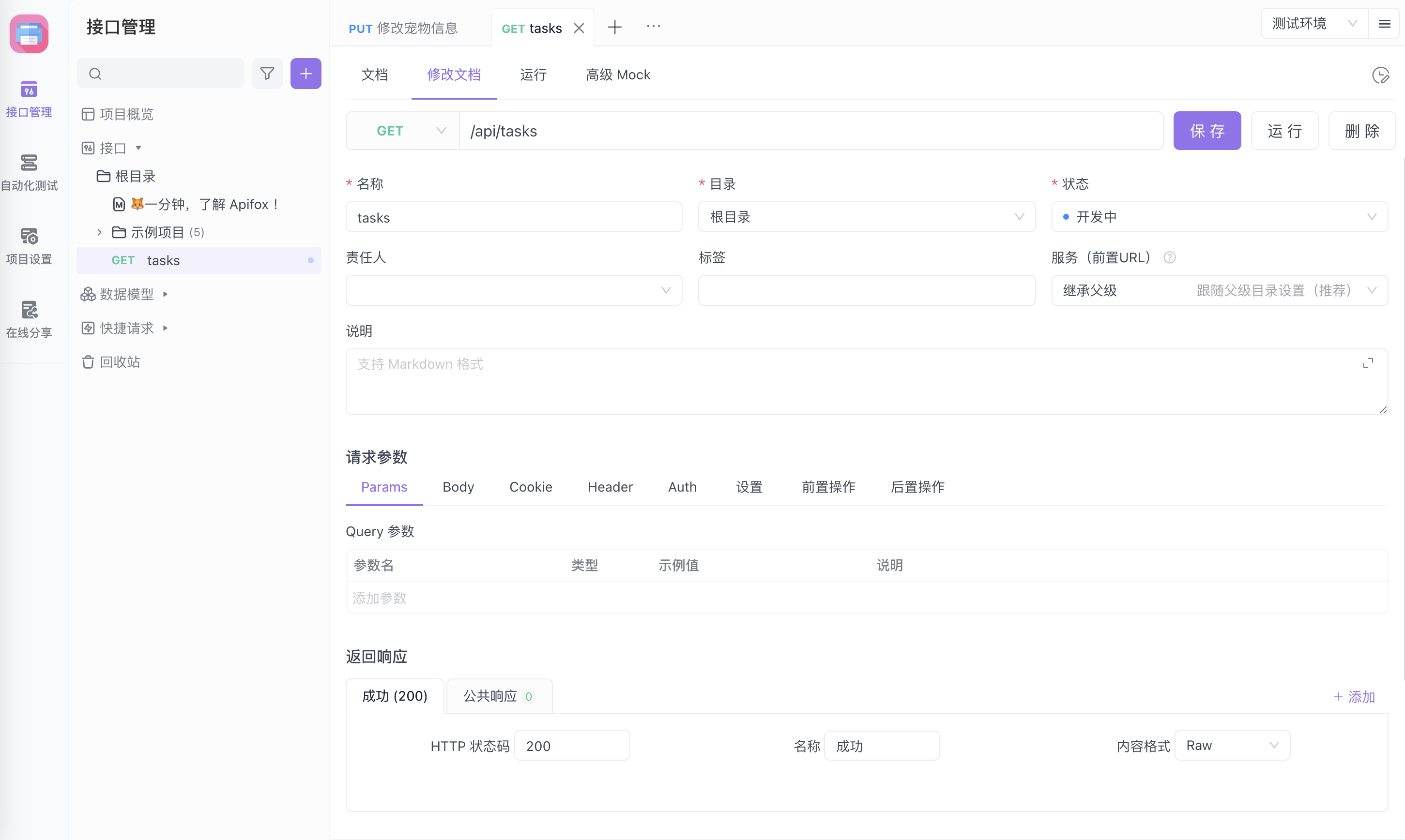Image resolution: width=1405 pixels, height=840 pixels.
Task: Click the history clock icon
Action: 1380,75
